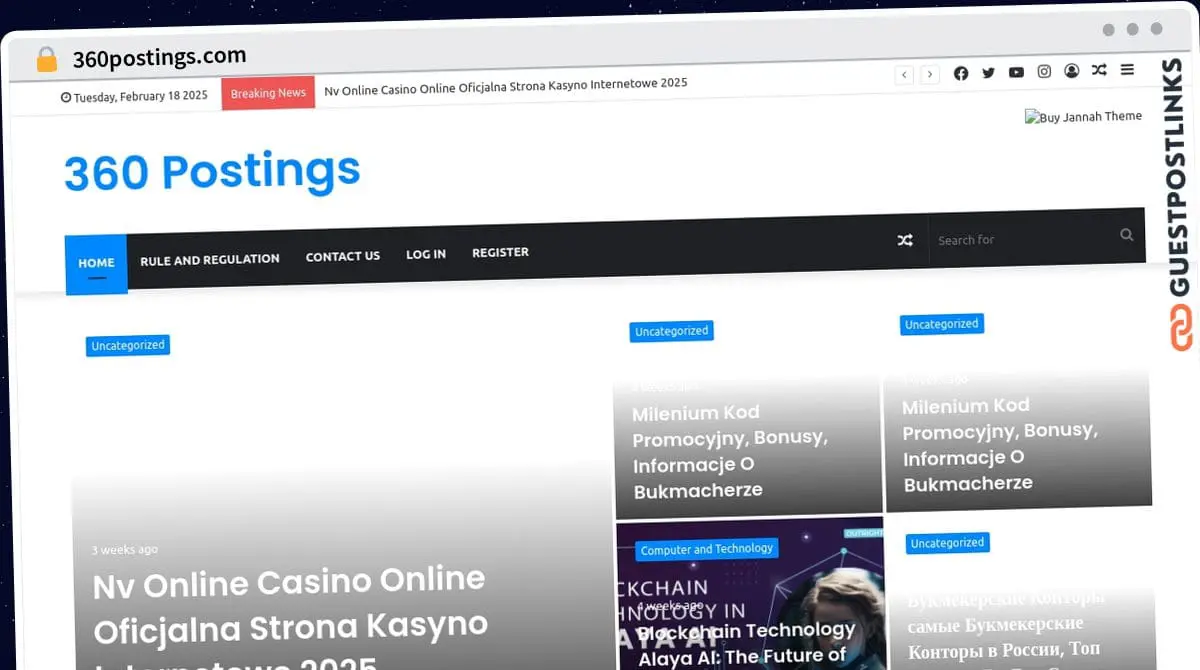Go to Contact Us page

point(343,256)
